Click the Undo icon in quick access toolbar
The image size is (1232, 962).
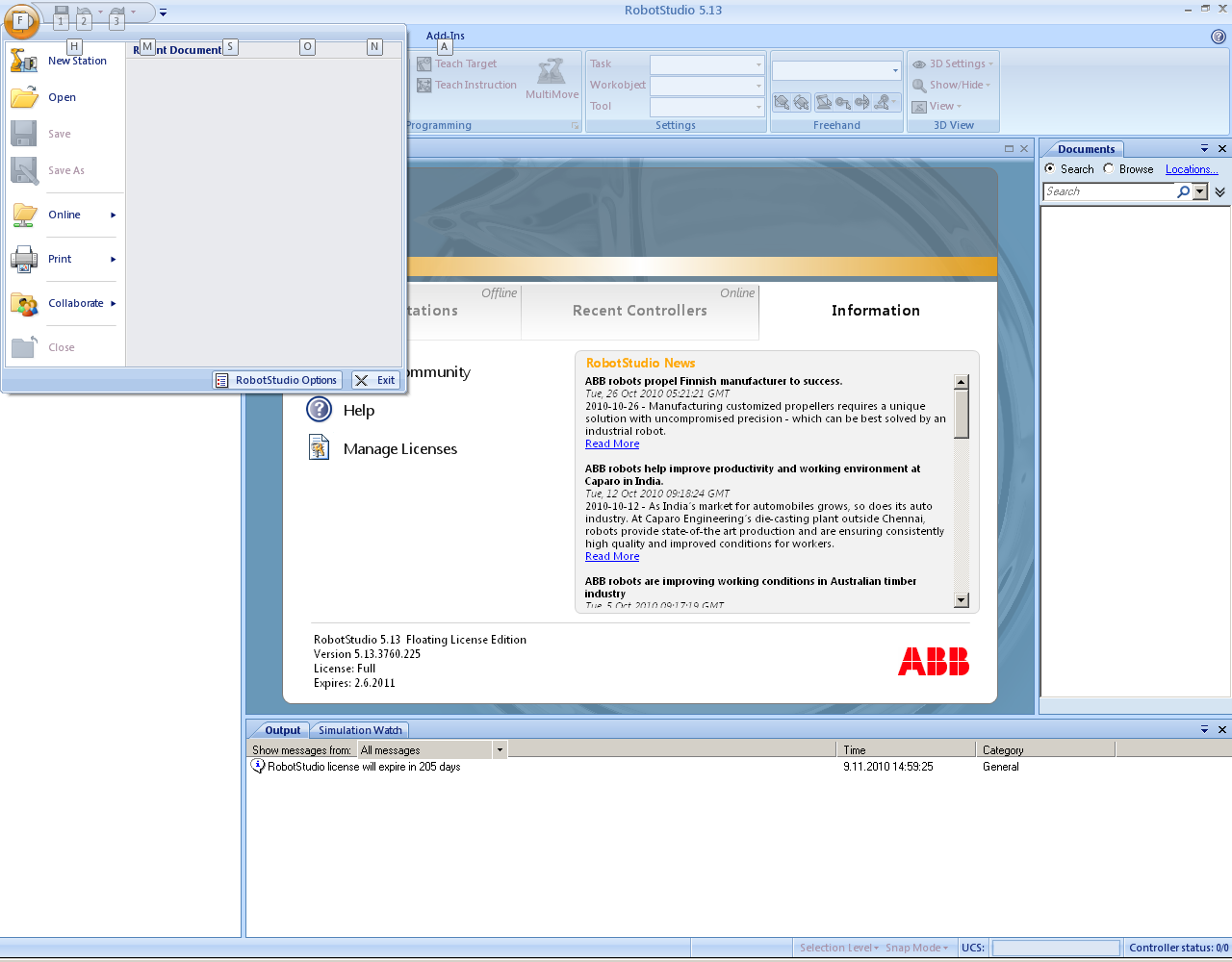(x=84, y=13)
